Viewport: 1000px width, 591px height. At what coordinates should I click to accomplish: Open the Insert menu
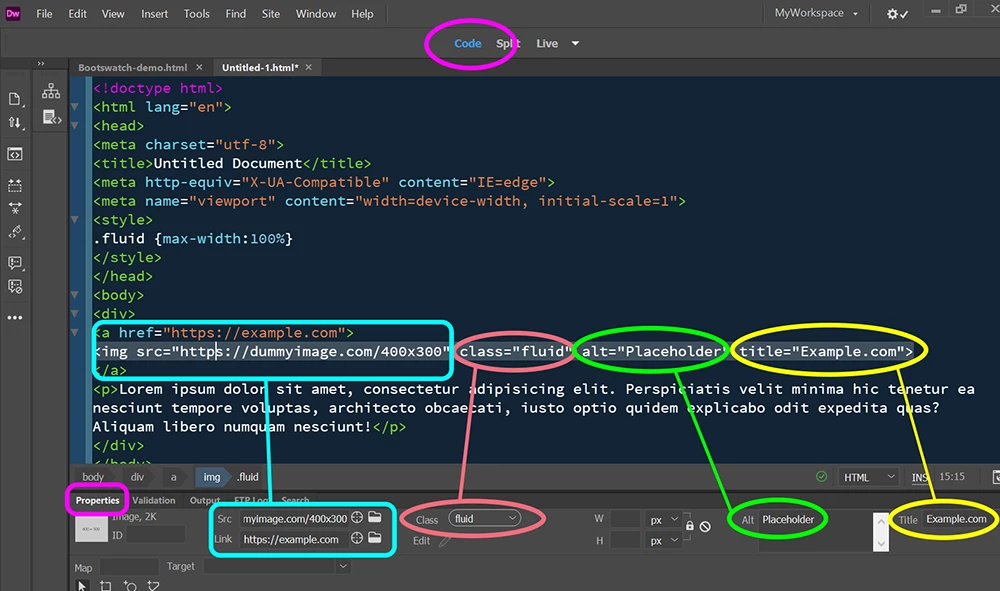click(x=154, y=13)
